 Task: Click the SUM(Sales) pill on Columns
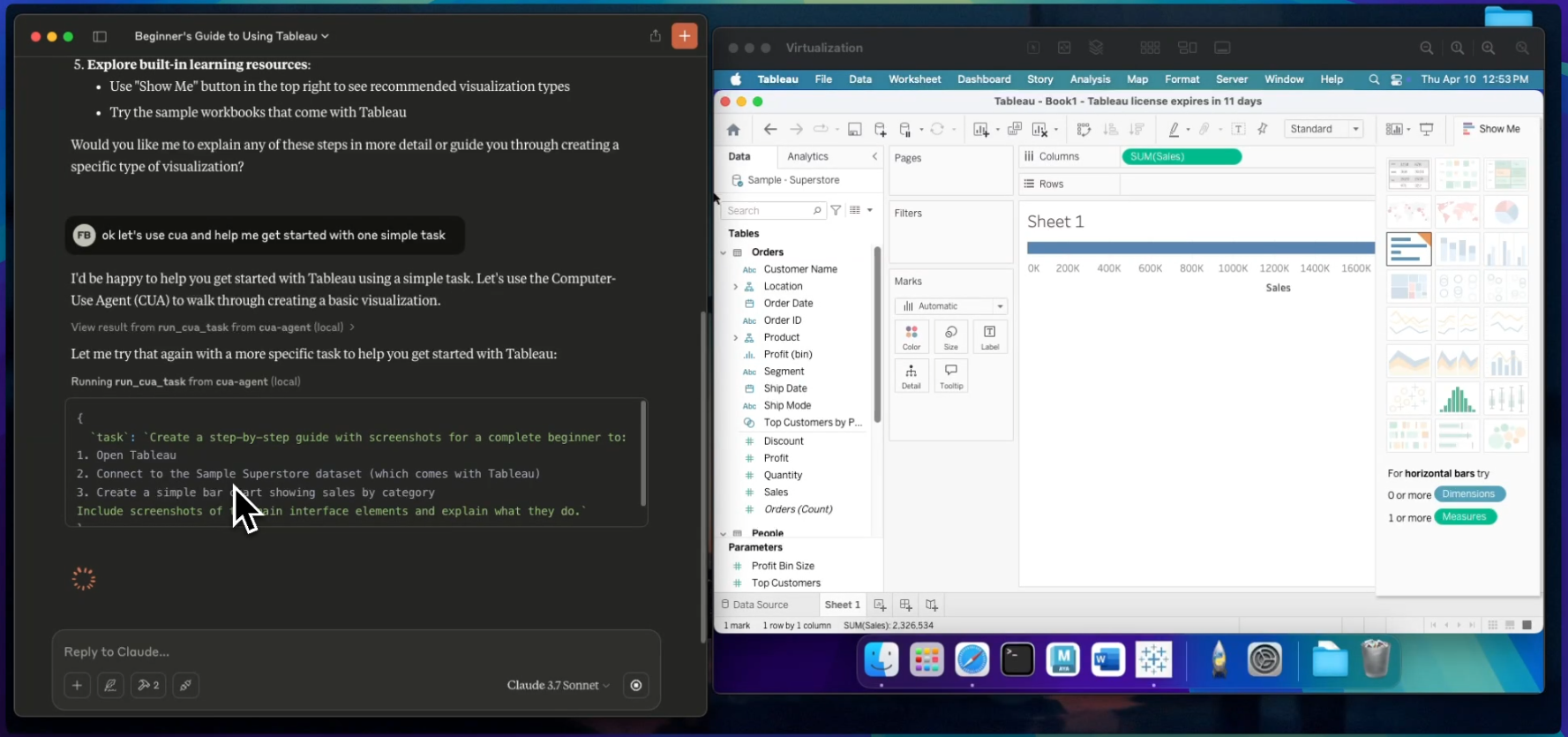1181,156
